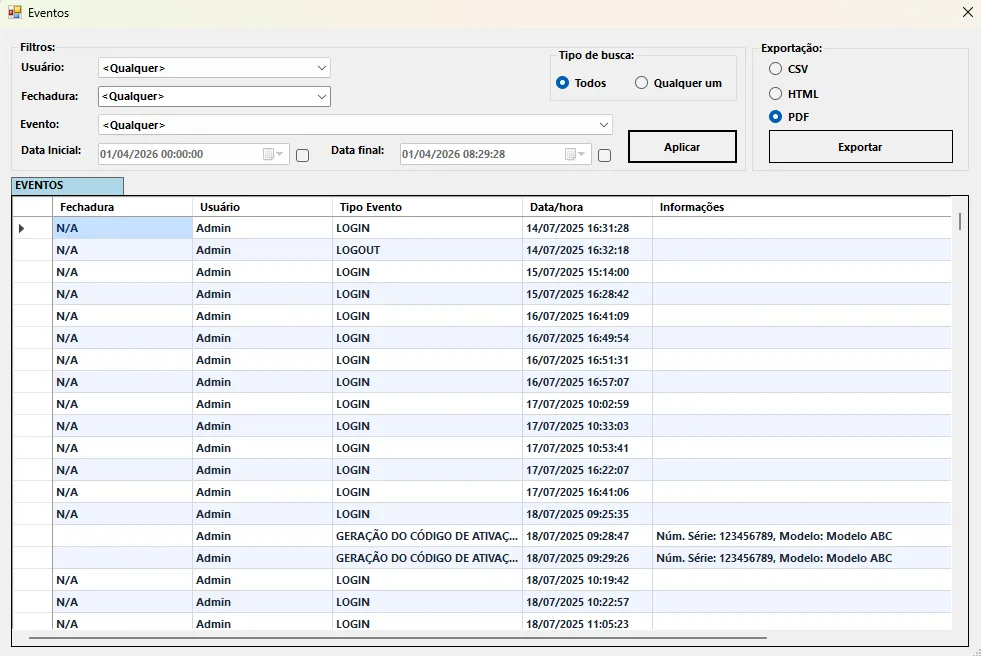Select the cell 17/07/2025 16:22:07
Viewport: 981px width, 656px height.
tap(587, 470)
